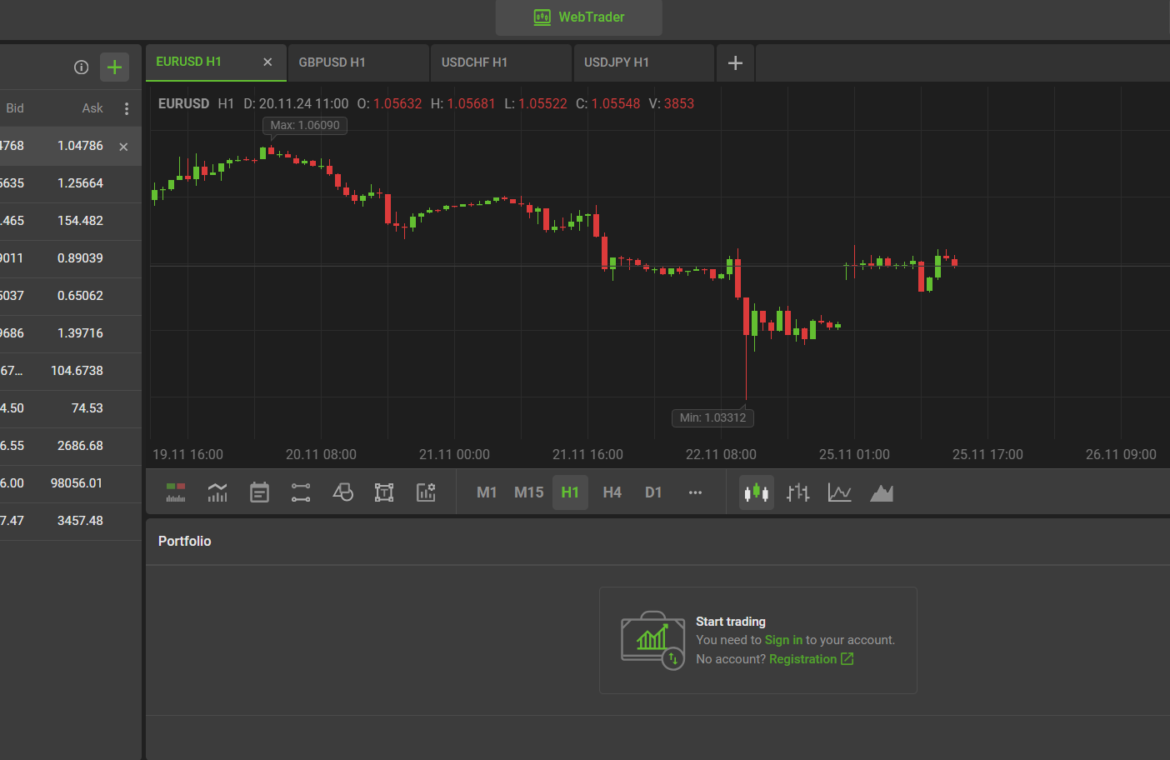Switch chart to candlestick style
Viewport: 1170px width, 760px height.
pos(756,492)
